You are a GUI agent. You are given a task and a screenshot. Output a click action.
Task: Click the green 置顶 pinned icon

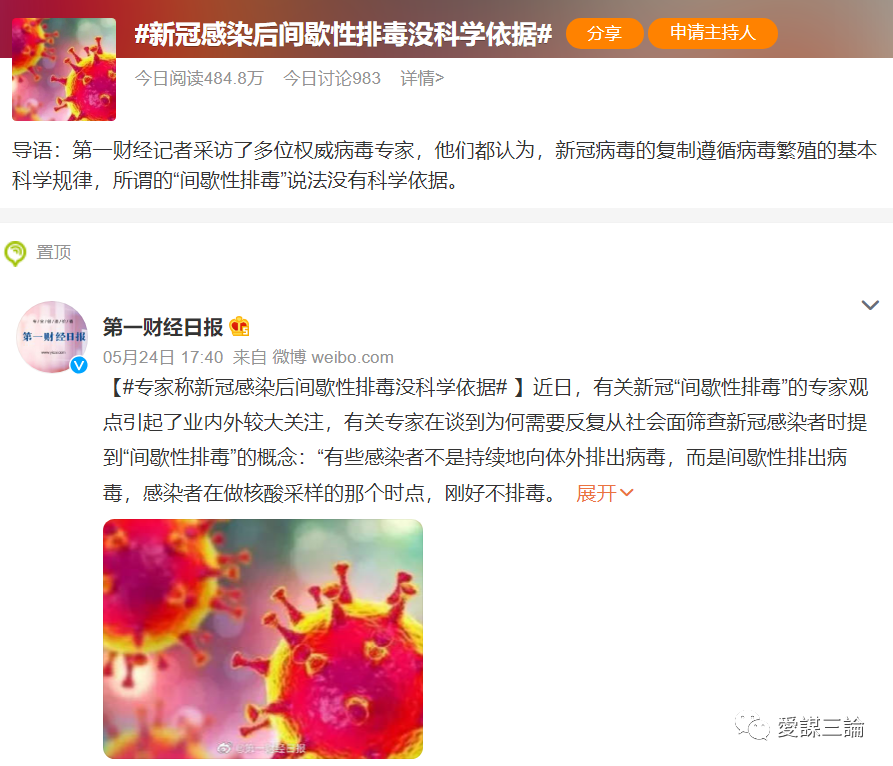click(x=15, y=253)
